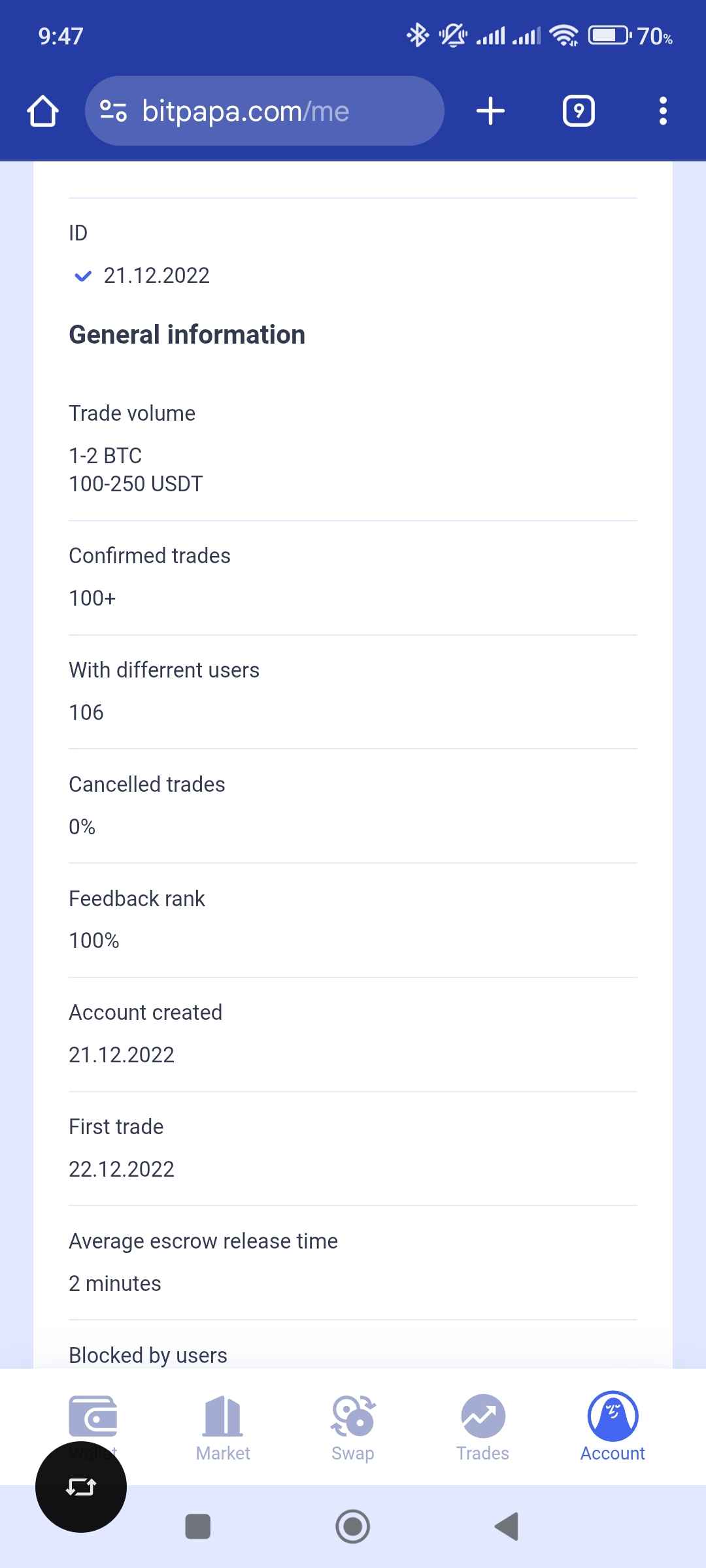Tap the Feedback rank 100% value
Screen dimensions: 706x1568
94,941
